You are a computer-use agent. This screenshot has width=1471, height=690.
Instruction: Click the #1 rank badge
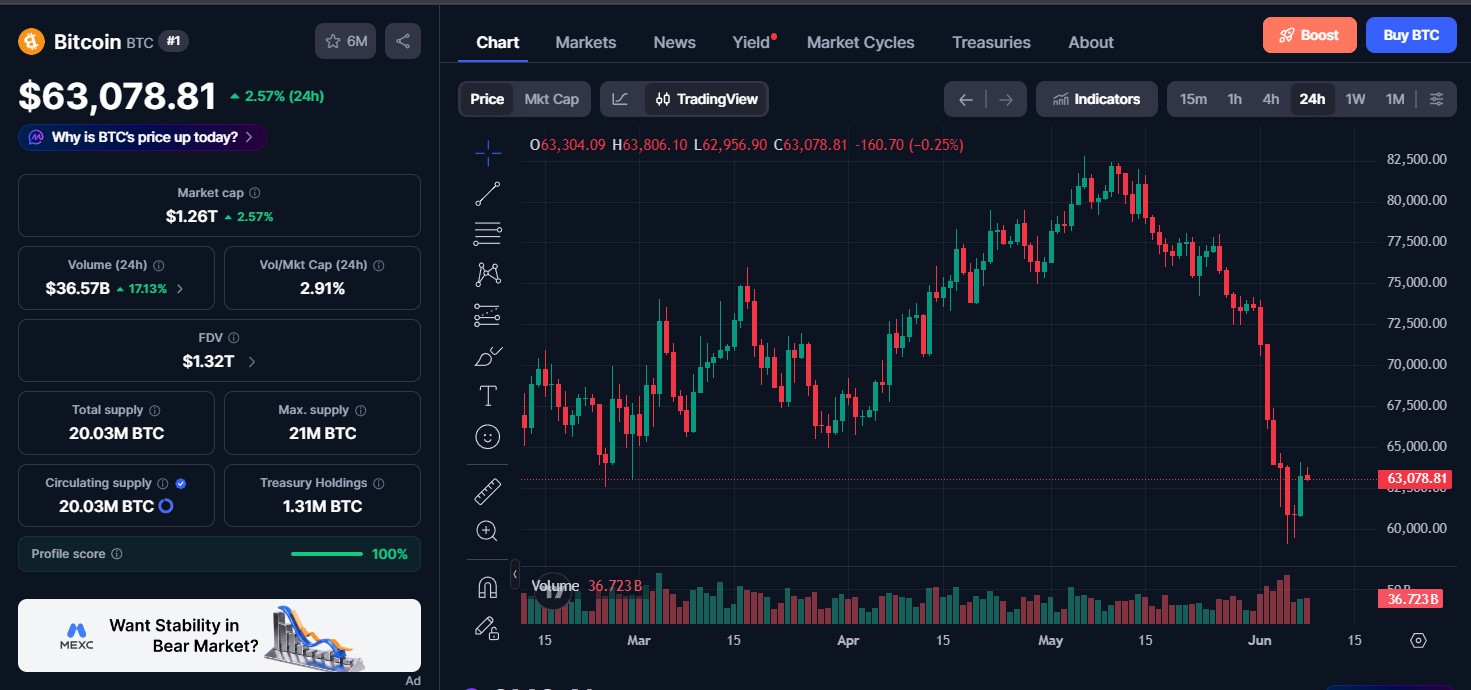pos(174,41)
